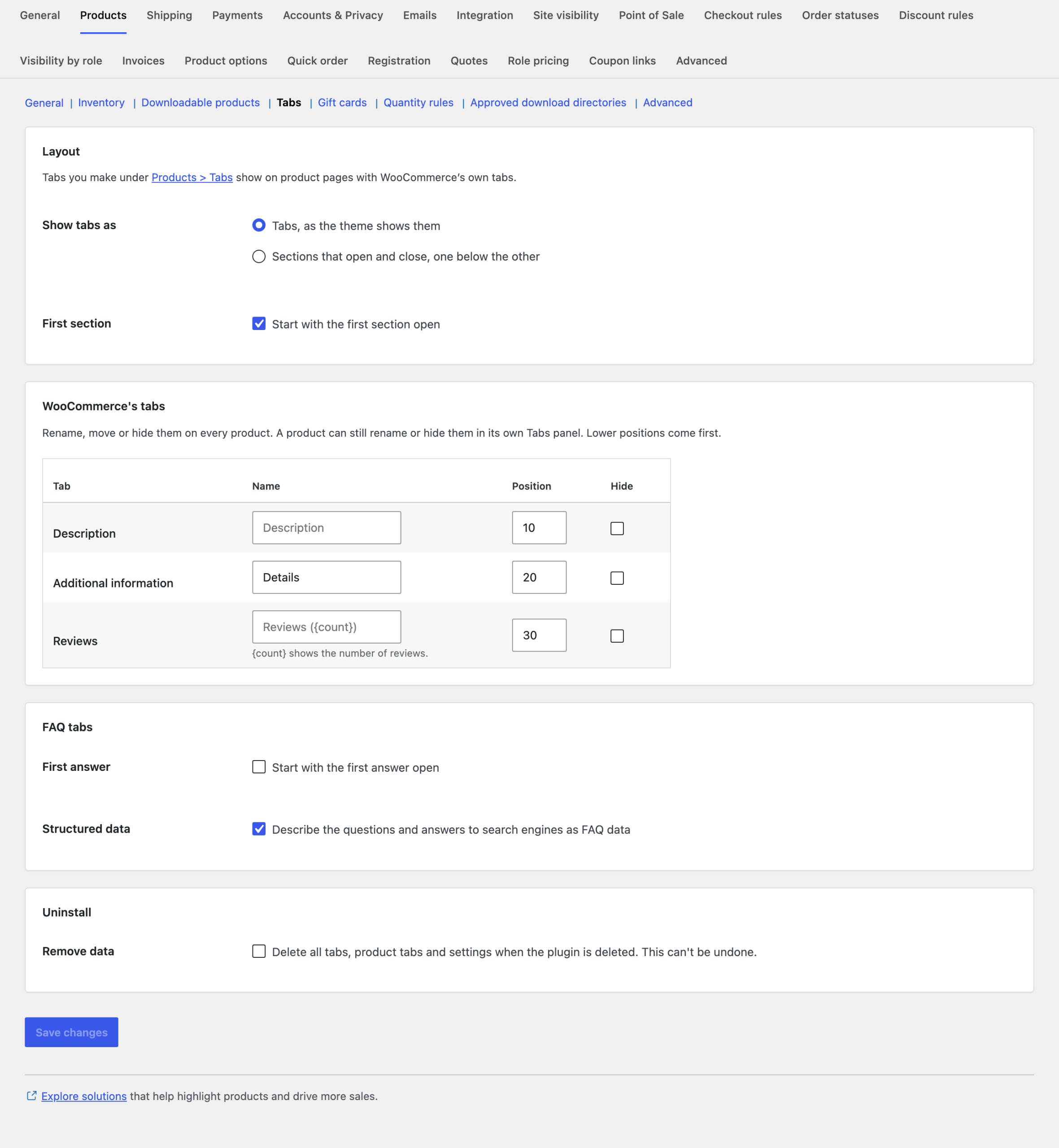Choose 'Sections that open and close' radio option
1059x1148 pixels.
pos(259,256)
